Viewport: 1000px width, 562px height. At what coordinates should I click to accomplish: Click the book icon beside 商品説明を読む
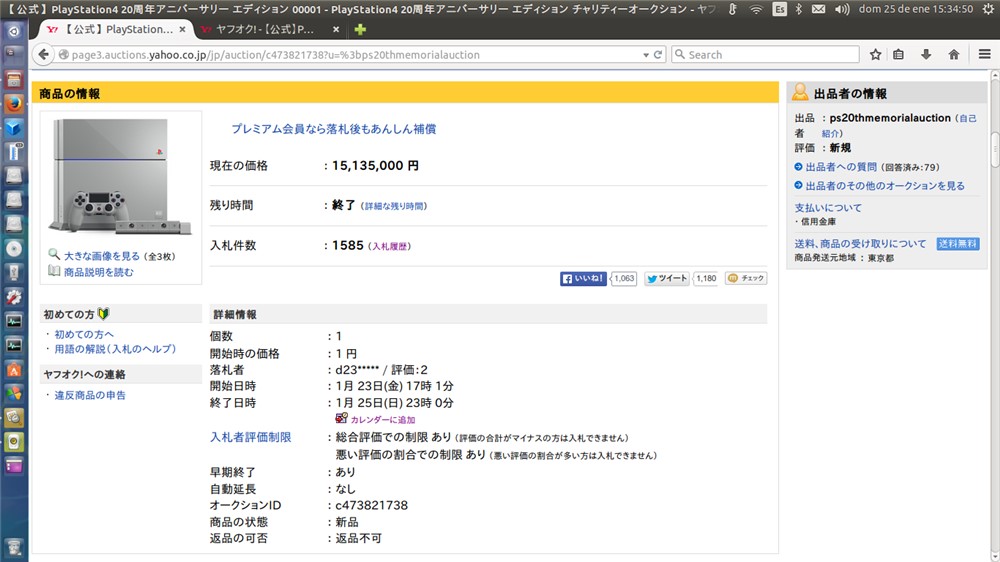[x=54, y=271]
